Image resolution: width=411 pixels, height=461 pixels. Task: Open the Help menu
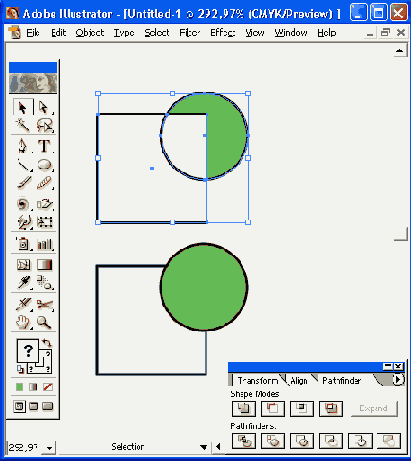click(327, 33)
